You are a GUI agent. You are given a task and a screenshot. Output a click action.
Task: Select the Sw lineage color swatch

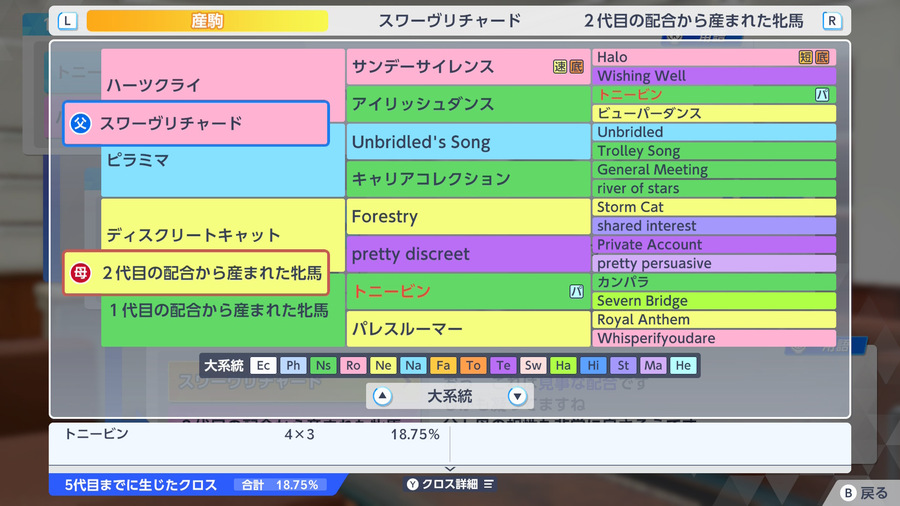coord(533,365)
